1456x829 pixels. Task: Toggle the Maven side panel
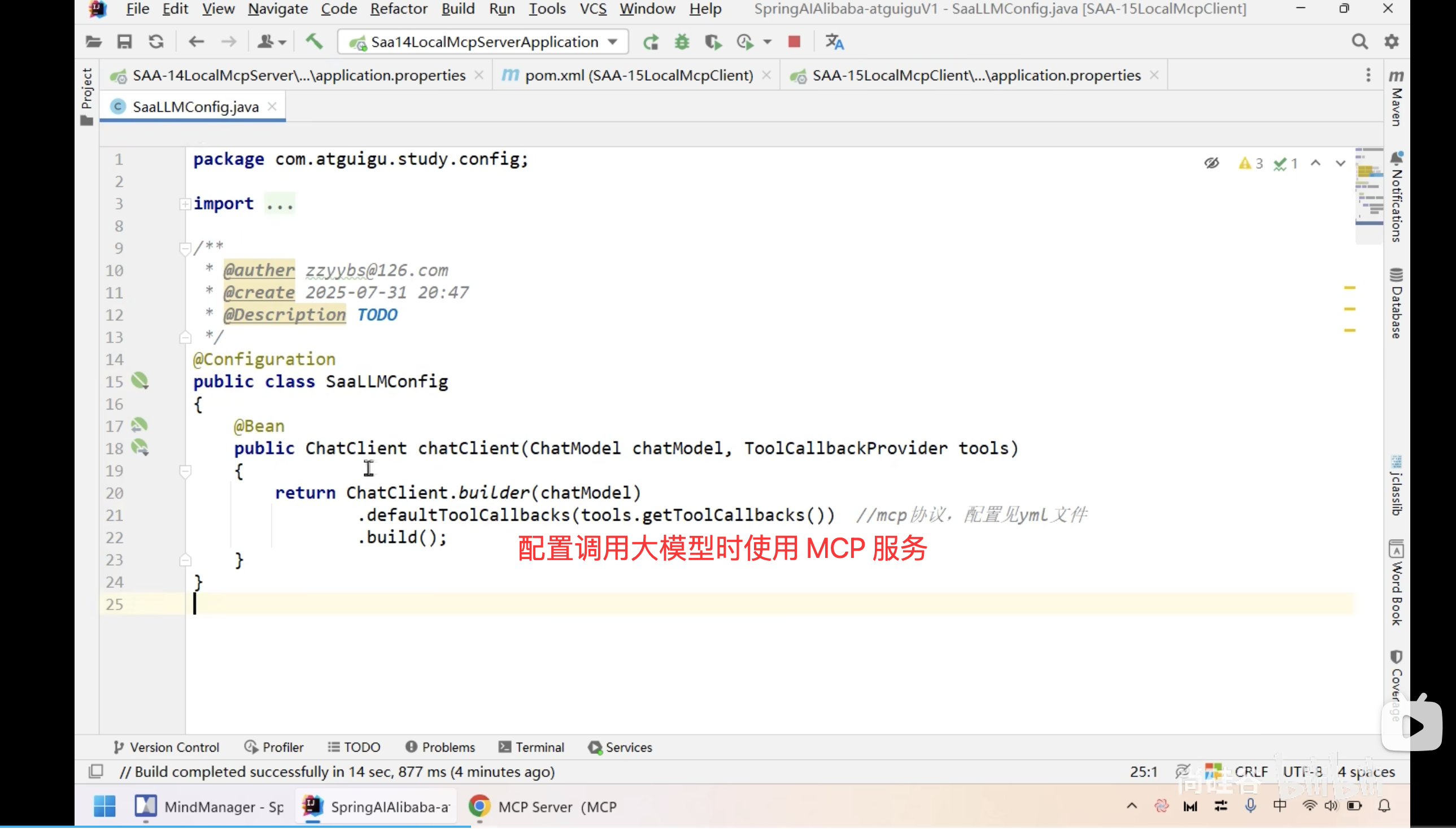tap(1396, 97)
